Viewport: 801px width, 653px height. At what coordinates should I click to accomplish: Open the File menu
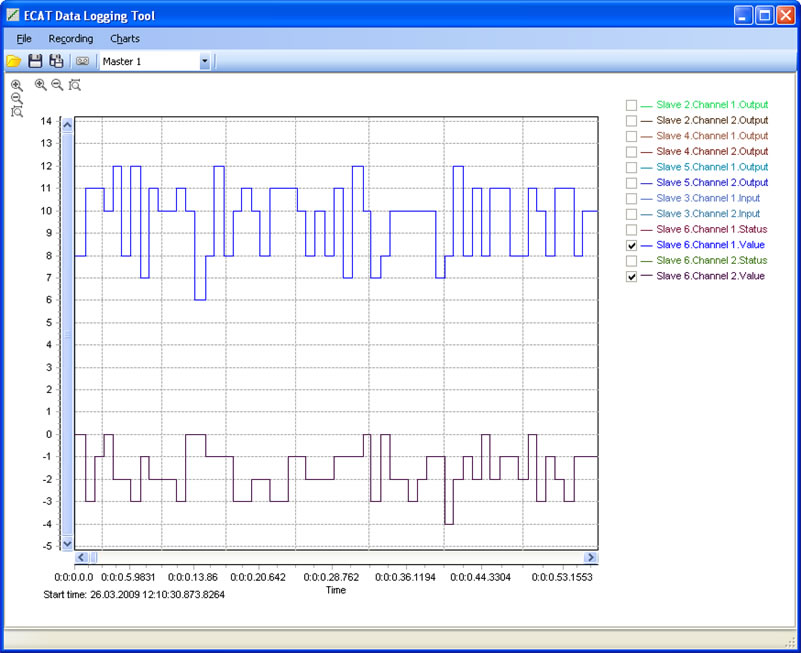pos(24,38)
